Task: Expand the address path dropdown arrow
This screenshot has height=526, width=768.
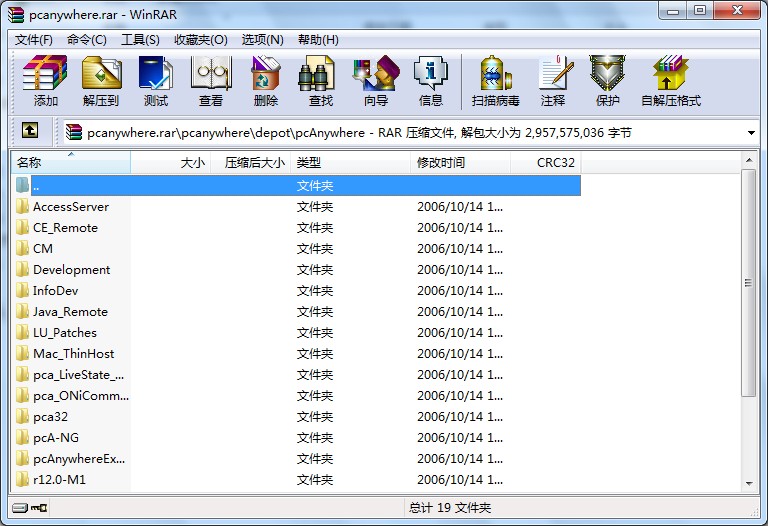Action: pyautogui.click(x=751, y=133)
